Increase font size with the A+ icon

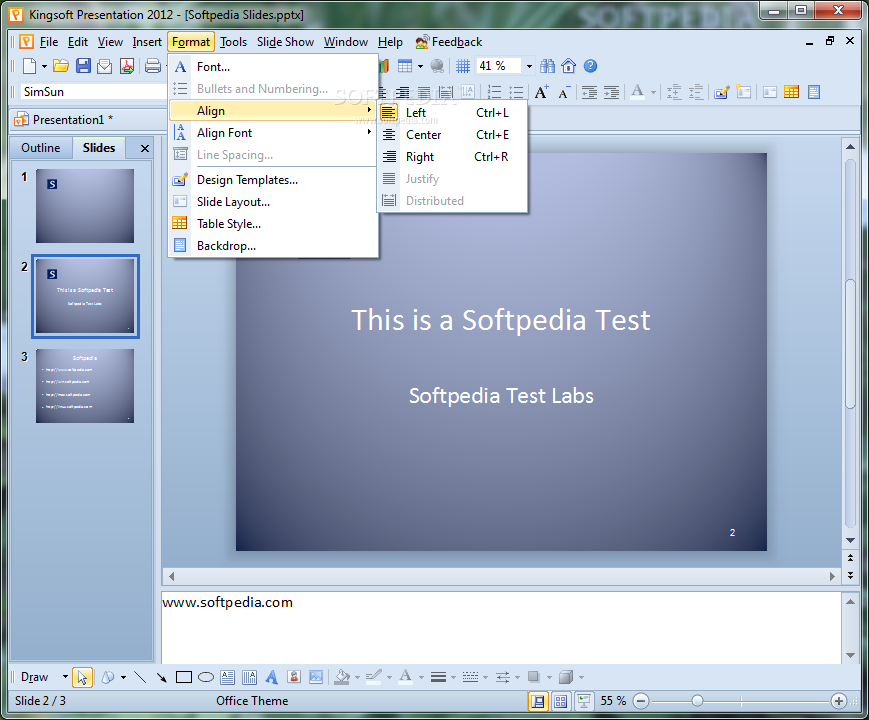(x=541, y=92)
